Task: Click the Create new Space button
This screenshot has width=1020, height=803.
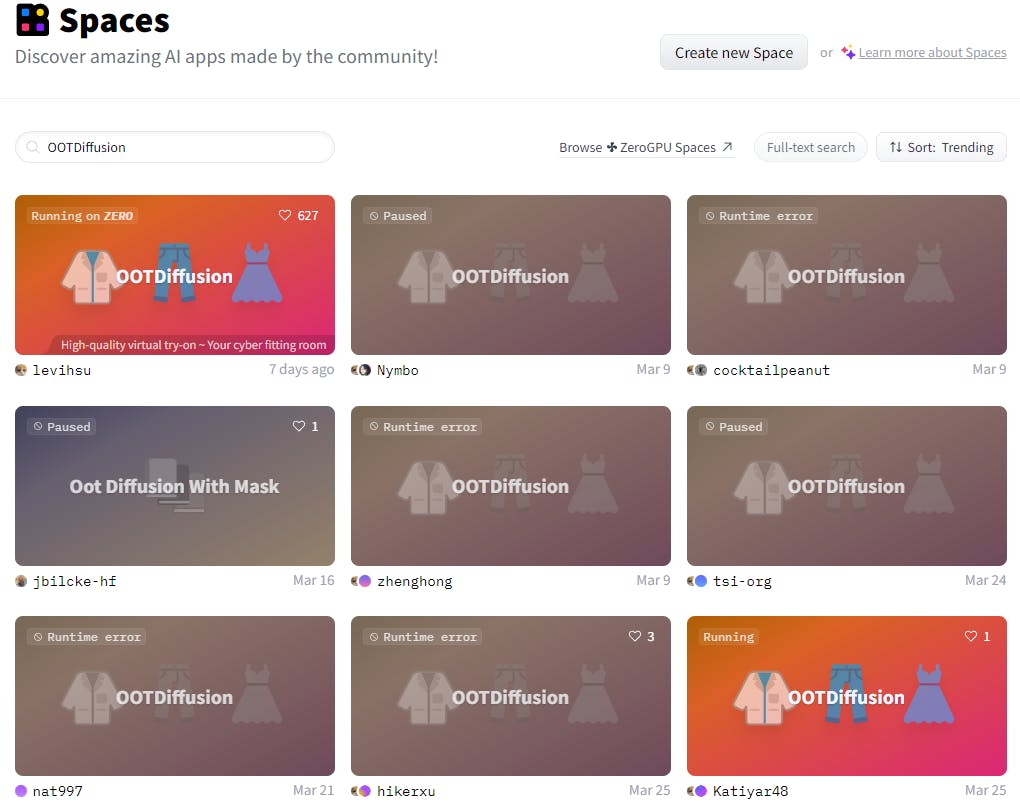Action: [734, 53]
